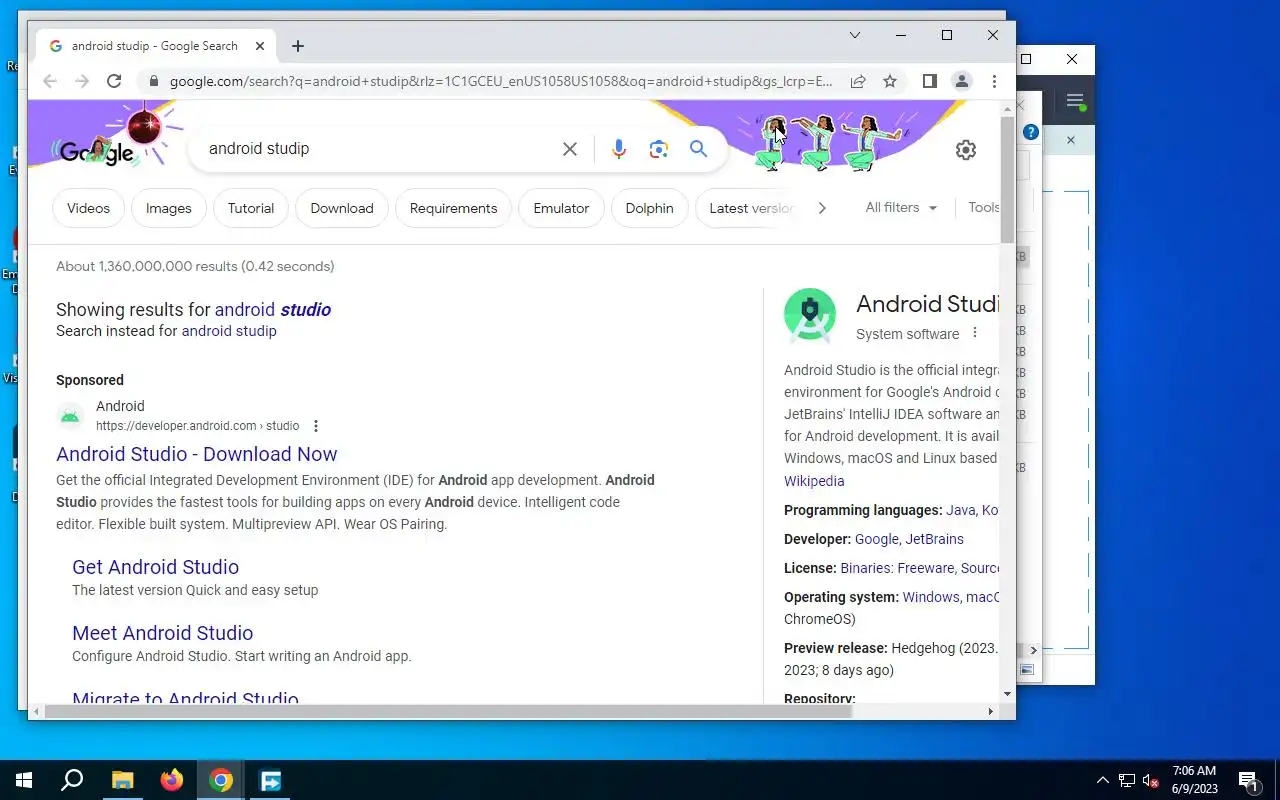Filter results by Videos
This screenshot has height=800, width=1280.
pyautogui.click(x=88, y=208)
